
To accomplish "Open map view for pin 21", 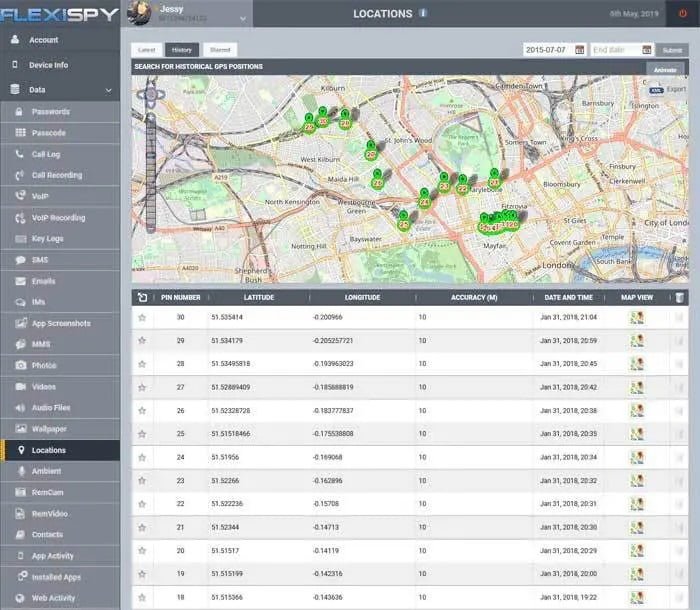I will point(637,527).
